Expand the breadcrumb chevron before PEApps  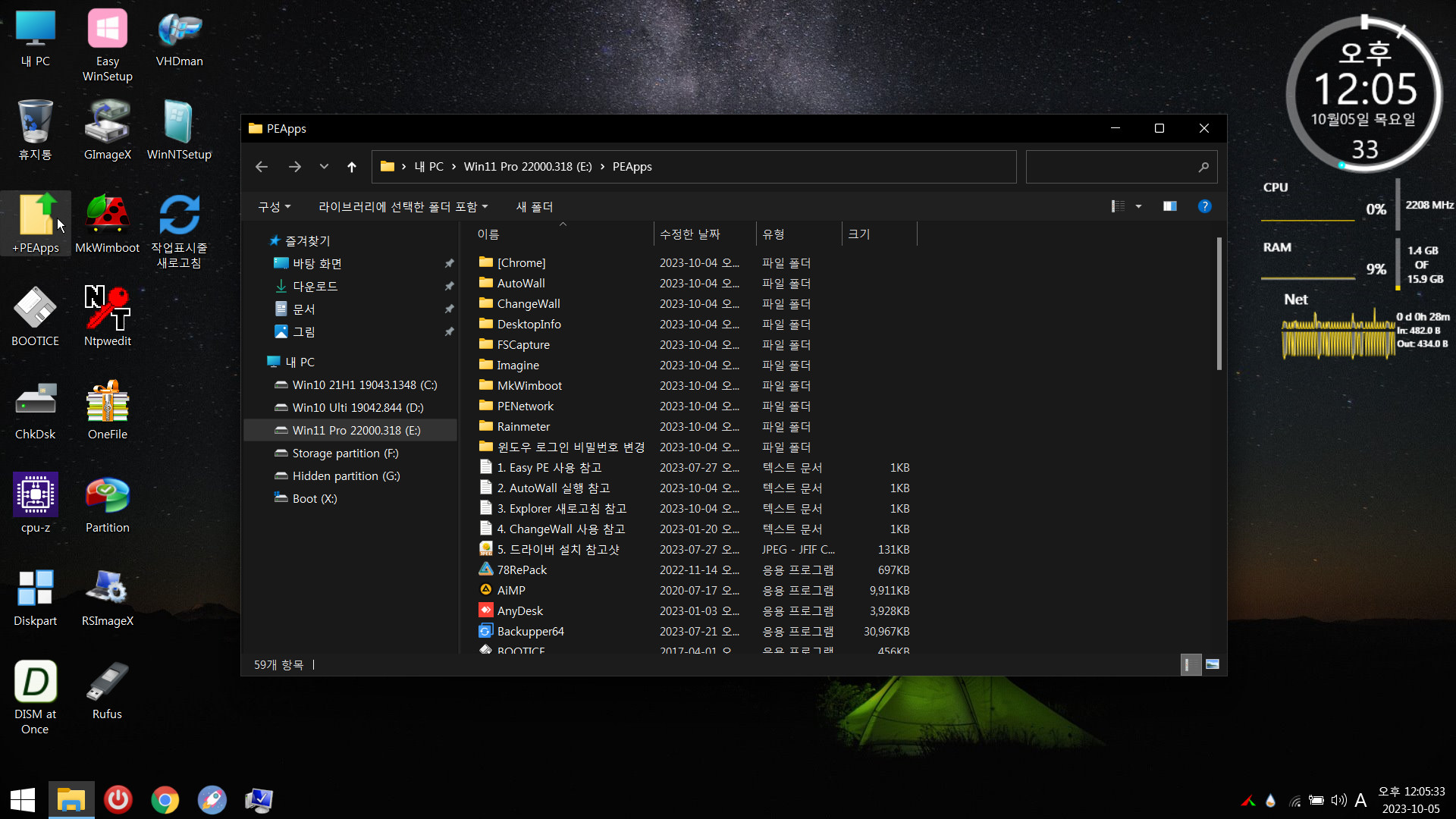(603, 167)
